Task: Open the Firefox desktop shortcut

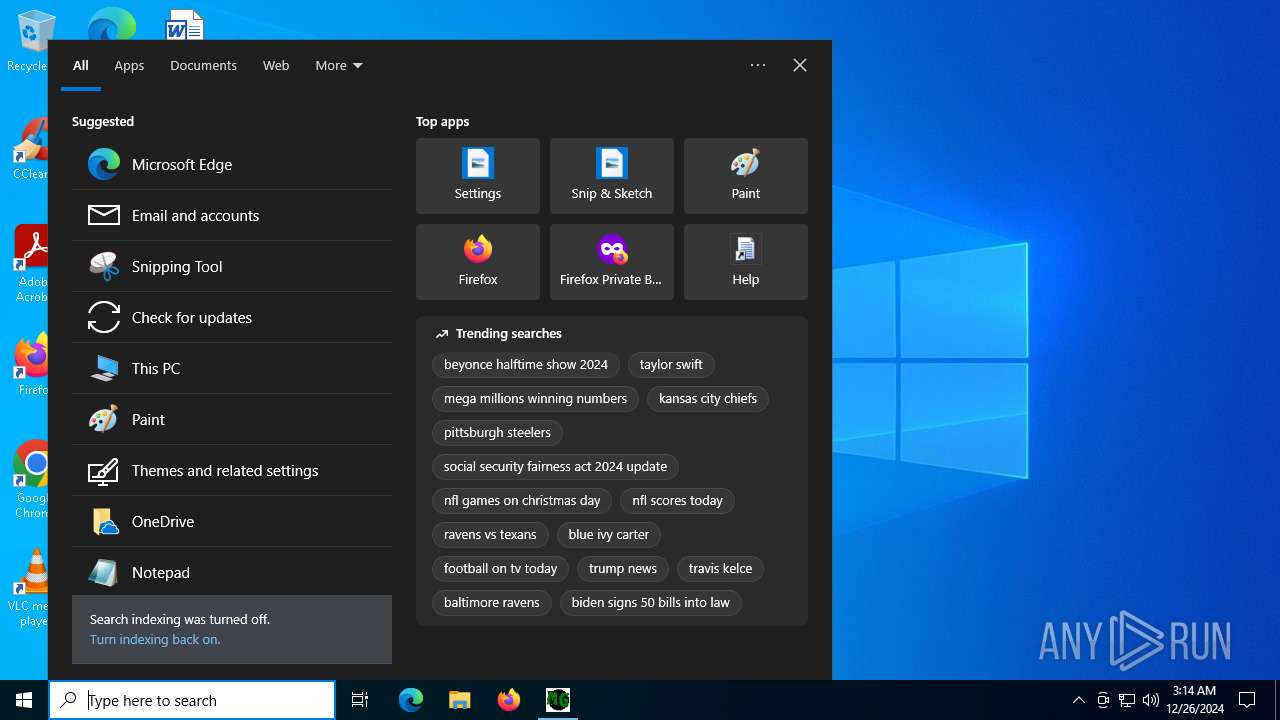Action: [33, 366]
